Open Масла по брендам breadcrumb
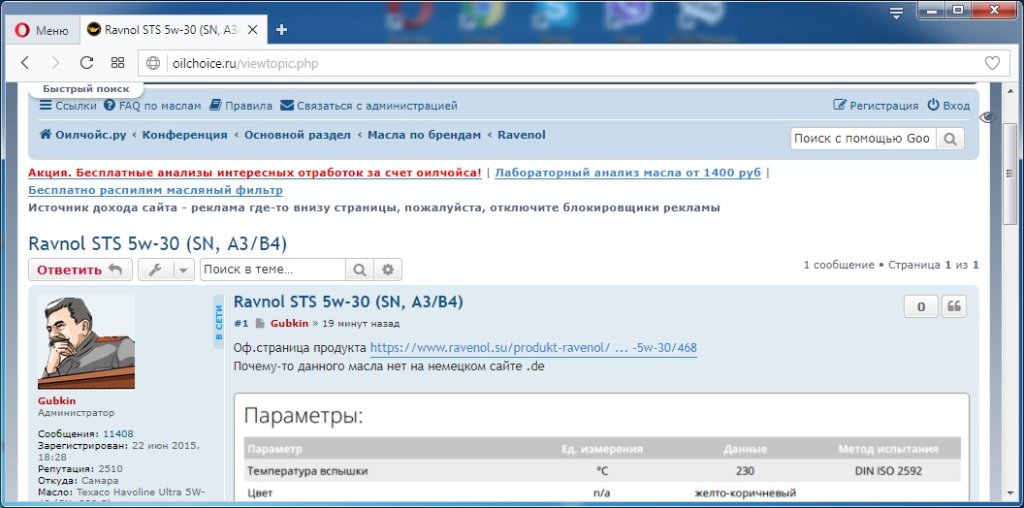1024x508 pixels. click(x=424, y=135)
